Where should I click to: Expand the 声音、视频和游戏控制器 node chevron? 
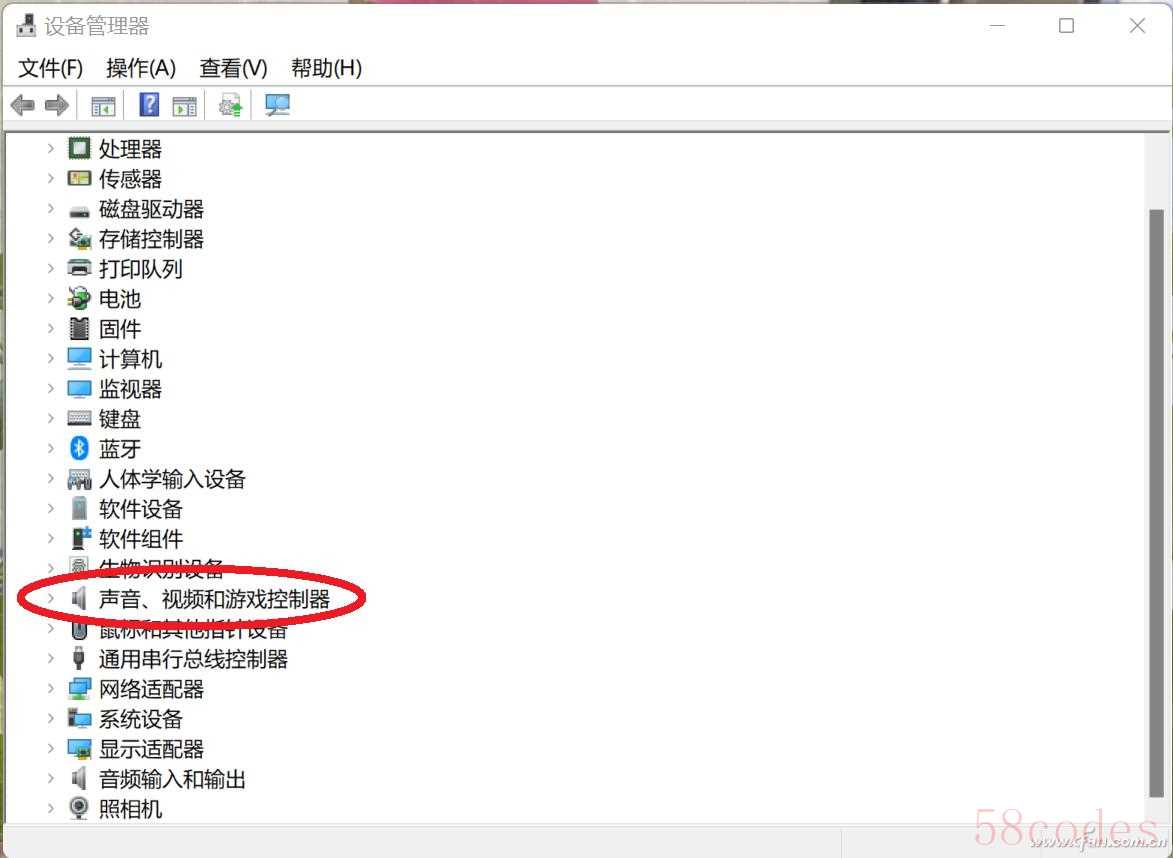[50, 598]
